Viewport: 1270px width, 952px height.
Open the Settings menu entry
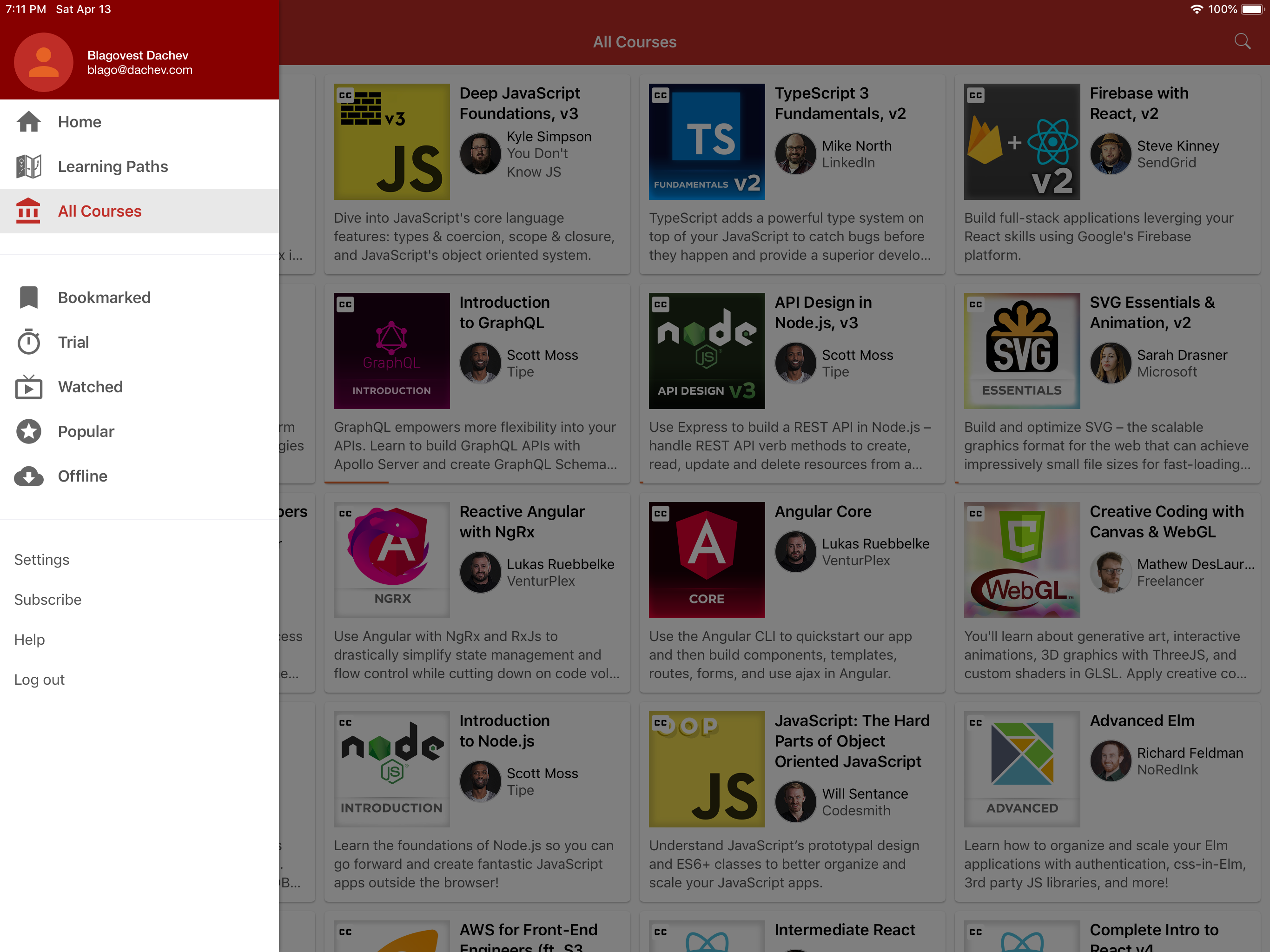(41, 559)
